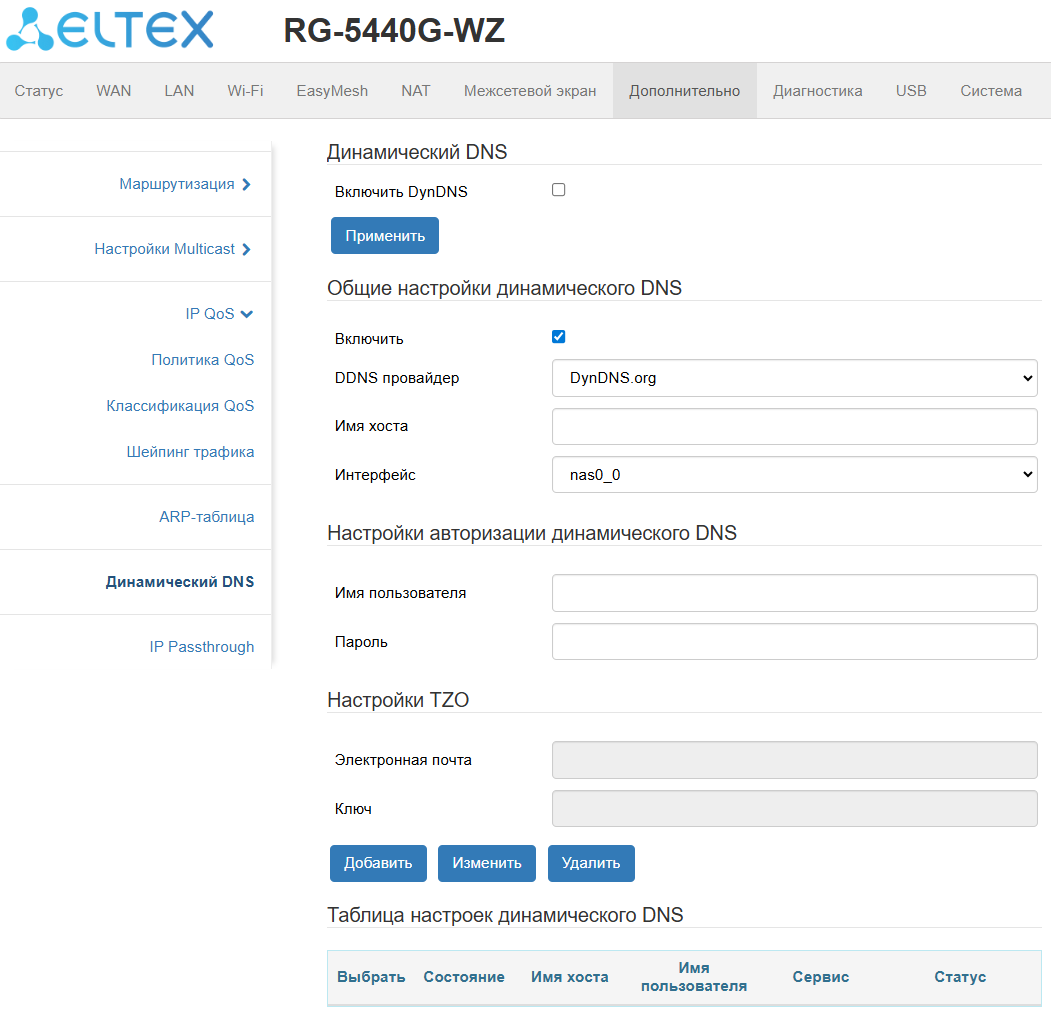Screen dimensions: 1051x1015
Task: Open the USB tab
Action: 911,91
